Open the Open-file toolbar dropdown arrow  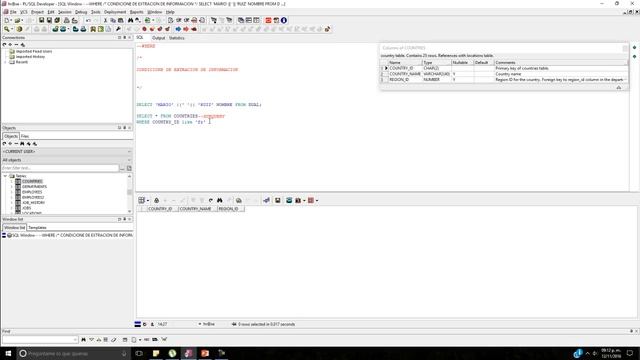pyautogui.click(x=22, y=20)
